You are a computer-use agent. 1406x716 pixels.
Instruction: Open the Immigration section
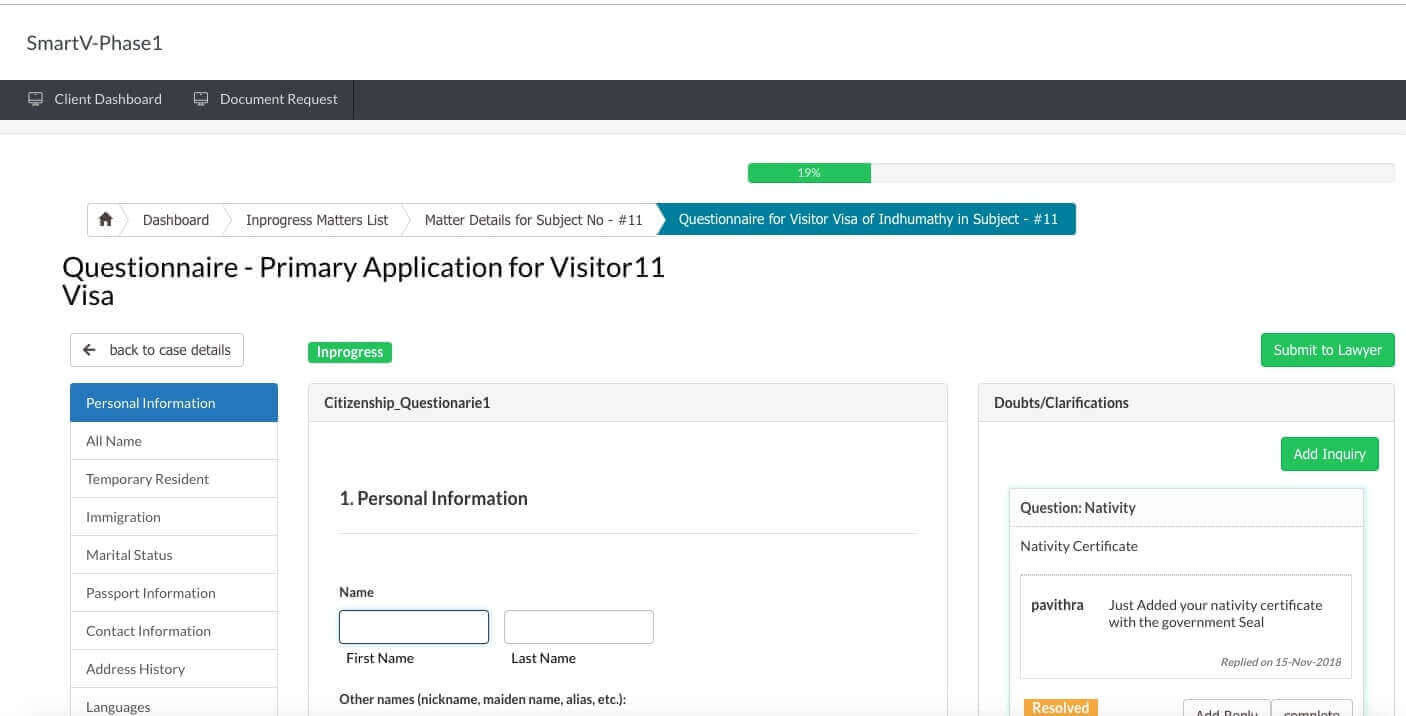(x=174, y=517)
